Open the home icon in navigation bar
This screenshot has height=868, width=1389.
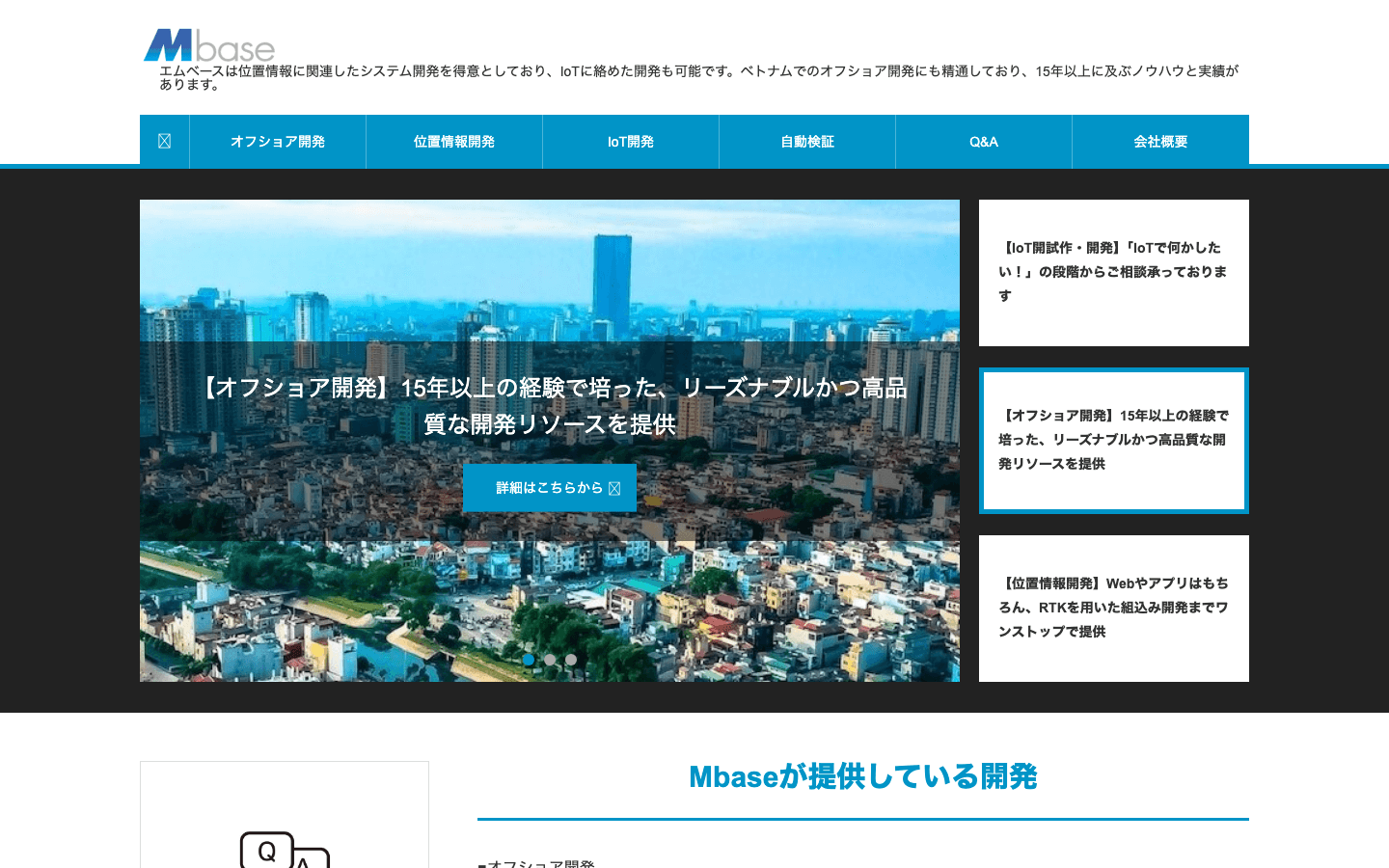click(x=164, y=141)
